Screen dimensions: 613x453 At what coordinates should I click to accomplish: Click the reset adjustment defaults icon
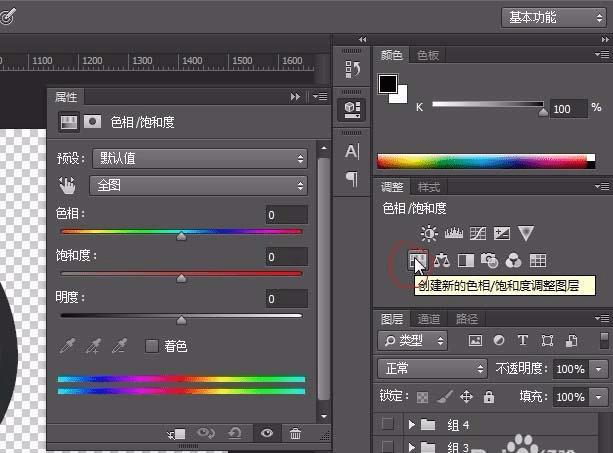[235, 433]
